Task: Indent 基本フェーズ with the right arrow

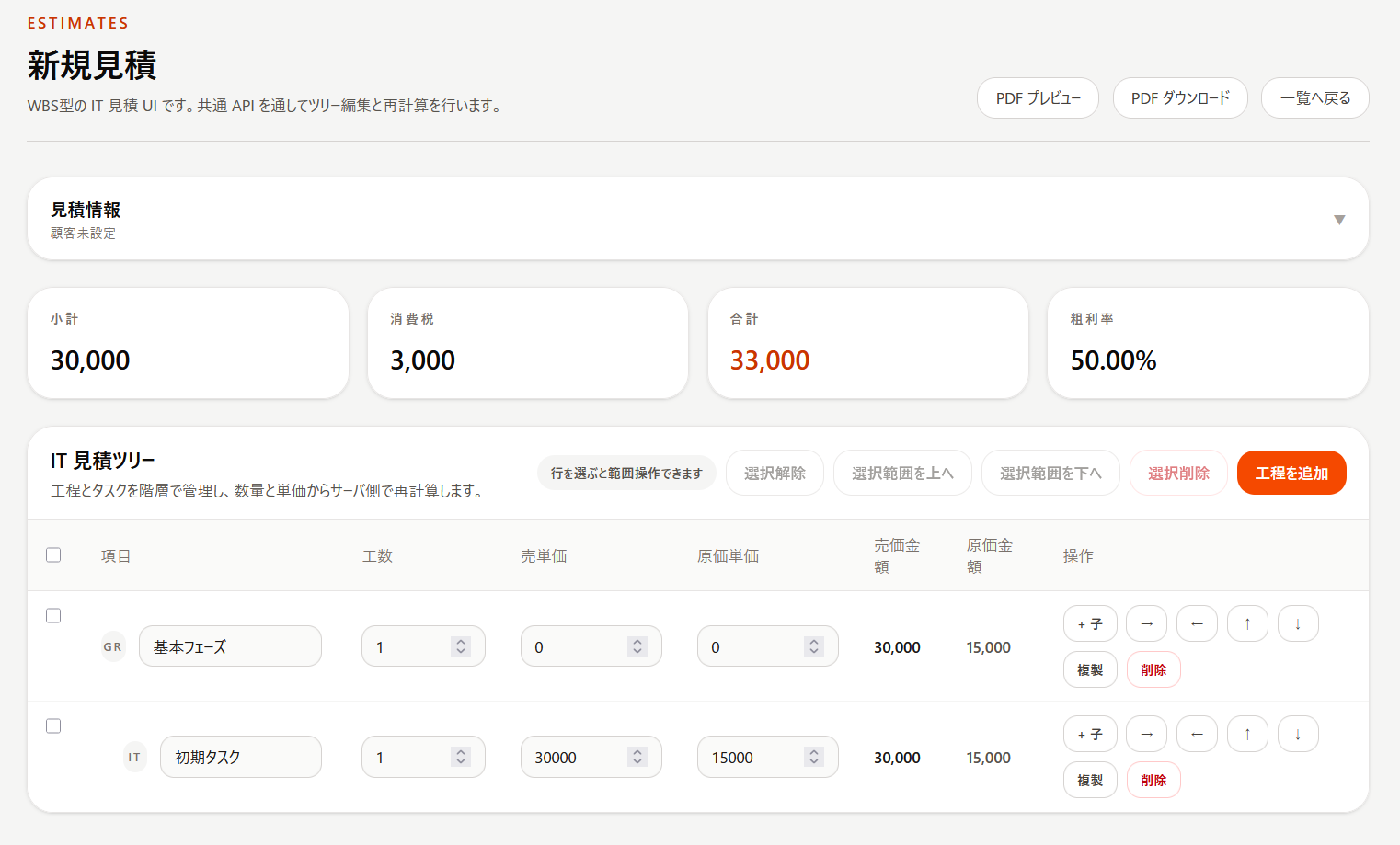Action: (1146, 623)
